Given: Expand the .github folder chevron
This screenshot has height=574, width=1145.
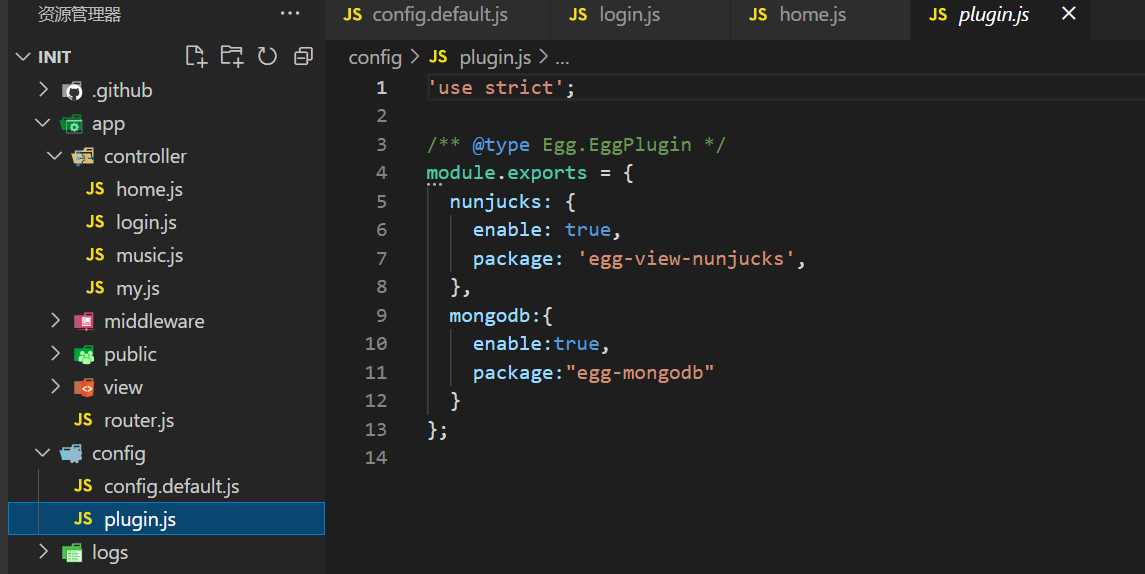Looking at the screenshot, I should click(x=43, y=90).
